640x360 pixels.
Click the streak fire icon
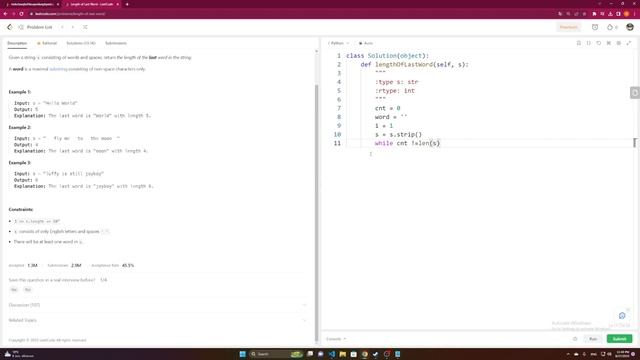pos(612,27)
